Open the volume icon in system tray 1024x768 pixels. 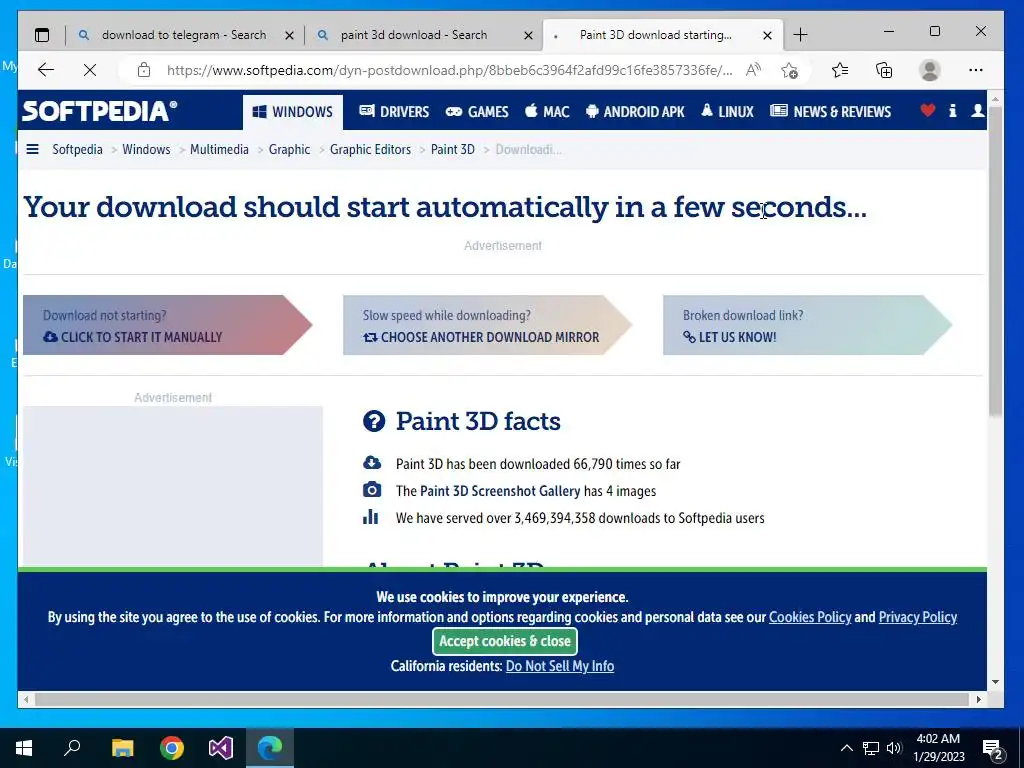click(x=894, y=748)
